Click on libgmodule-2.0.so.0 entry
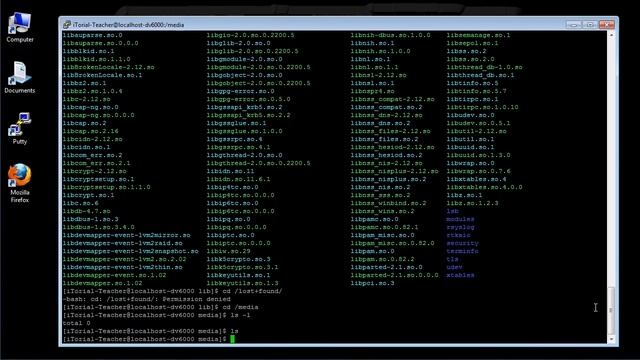The image size is (640, 360). point(244,59)
